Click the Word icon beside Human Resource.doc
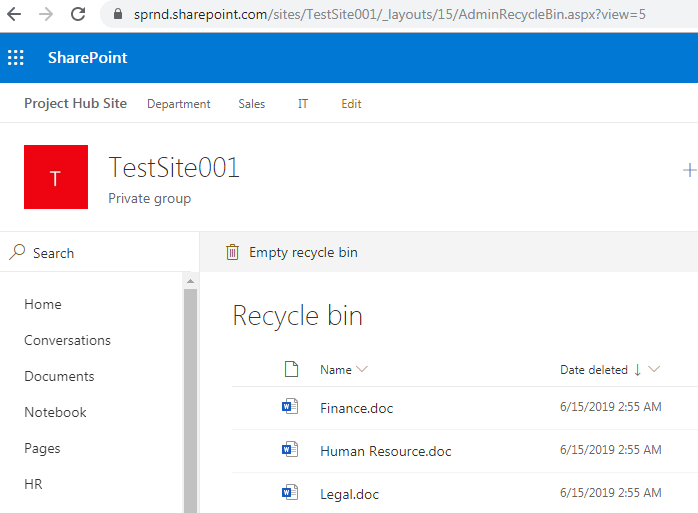Image resolution: width=698 pixels, height=513 pixels. [290, 449]
